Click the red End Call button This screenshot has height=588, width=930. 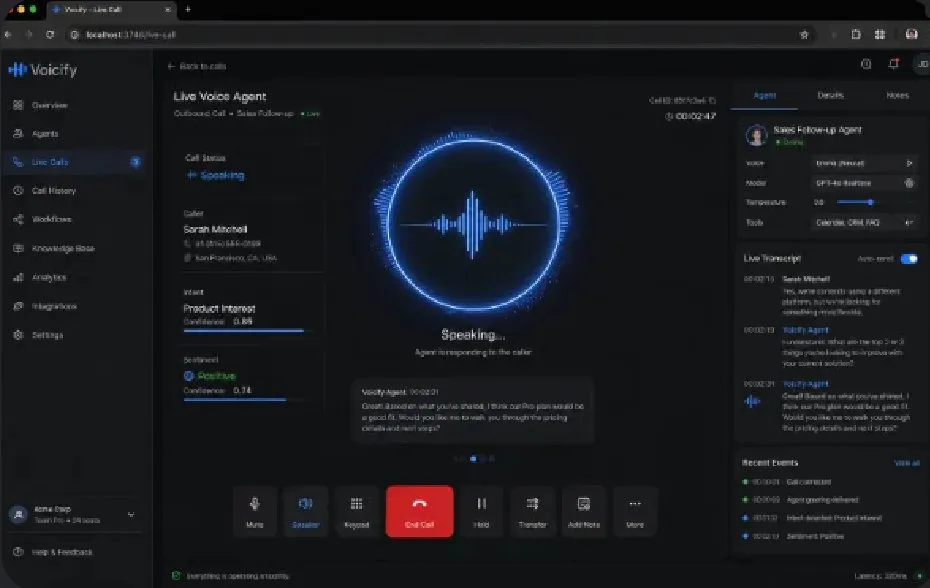tap(419, 511)
